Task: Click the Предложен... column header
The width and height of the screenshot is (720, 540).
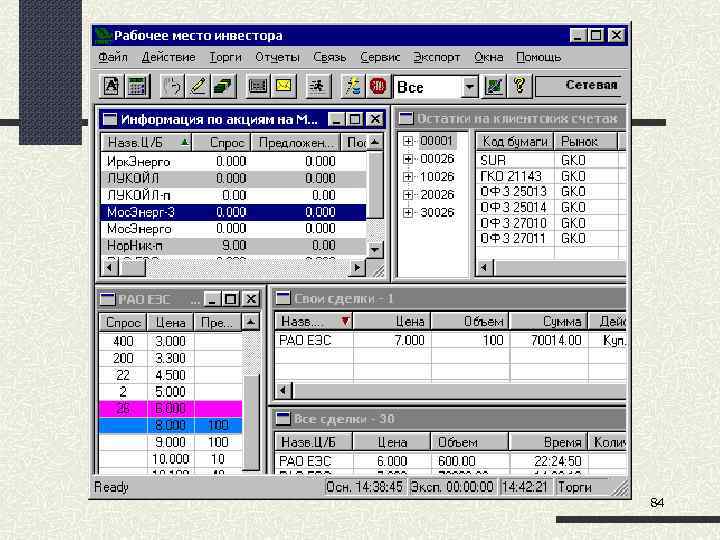Action: [296, 142]
